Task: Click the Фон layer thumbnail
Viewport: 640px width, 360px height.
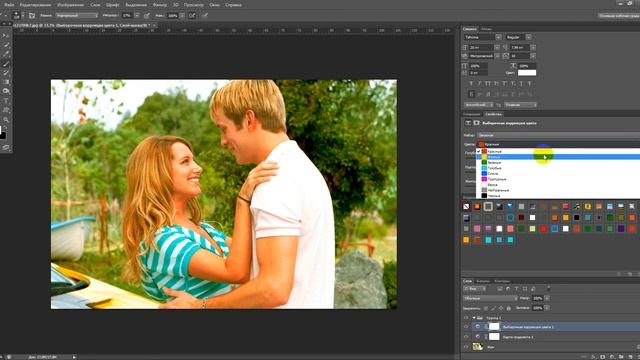Action: pos(478,347)
